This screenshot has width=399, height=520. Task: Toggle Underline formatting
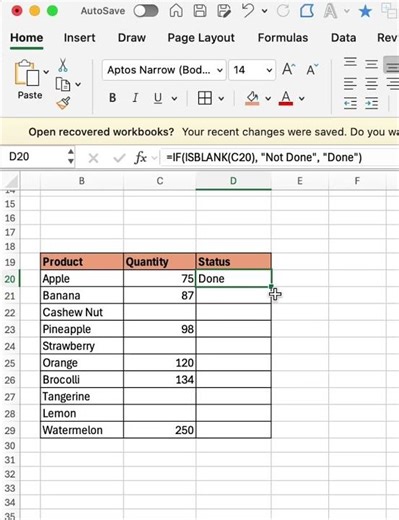point(158,98)
